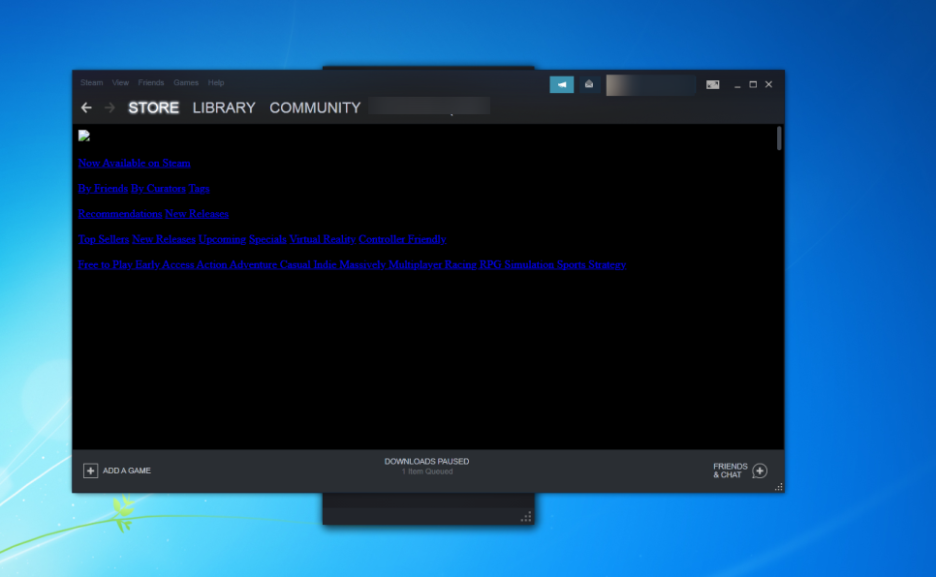Screen dimensions: 936x577
Task: Select the Casual genre link
Action: tap(295, 264)
